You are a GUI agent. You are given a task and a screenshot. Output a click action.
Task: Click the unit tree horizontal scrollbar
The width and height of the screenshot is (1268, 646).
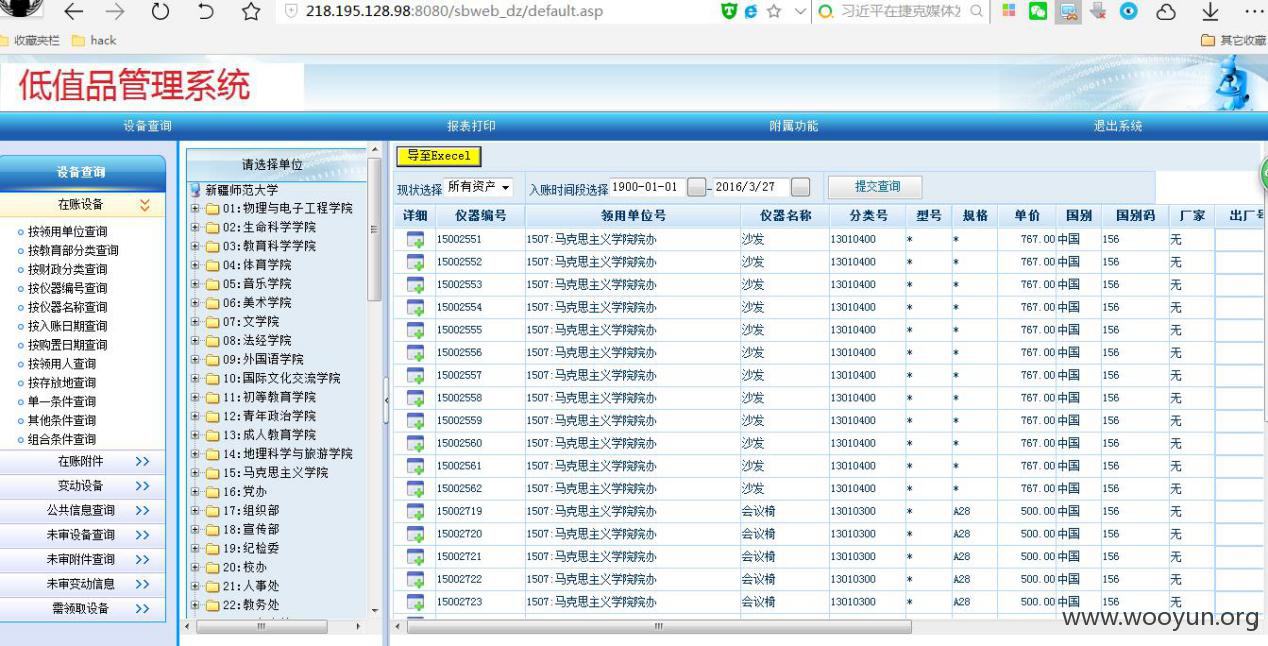[x=262, y=627]
